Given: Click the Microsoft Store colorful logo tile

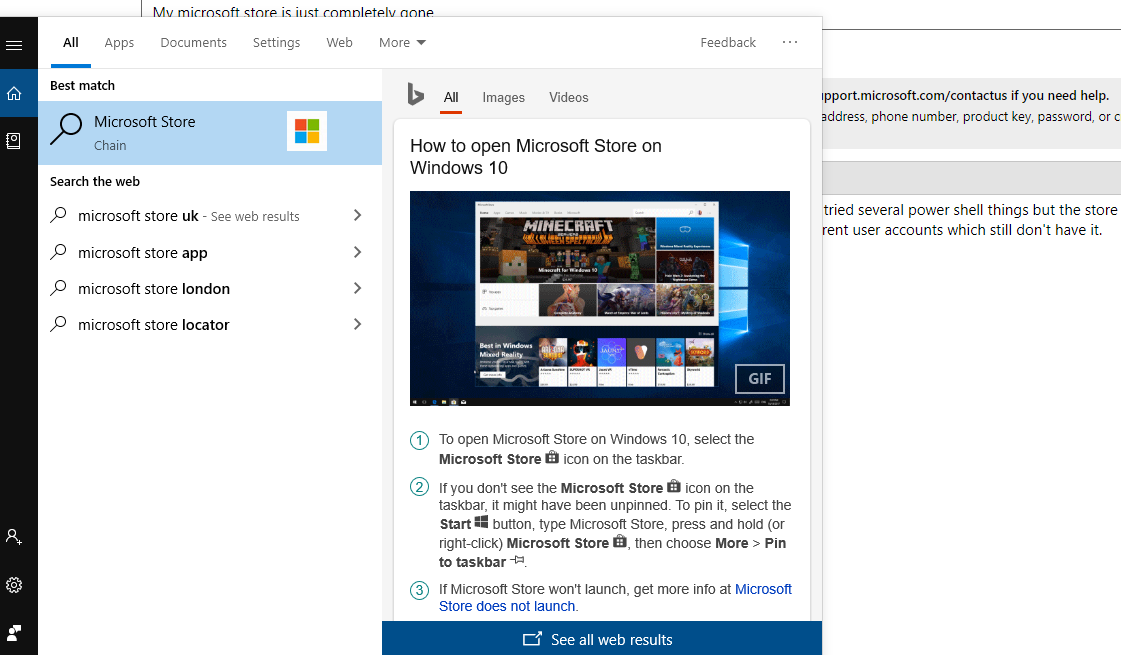Looking at the screenshot, I should (x=307, y=131).
